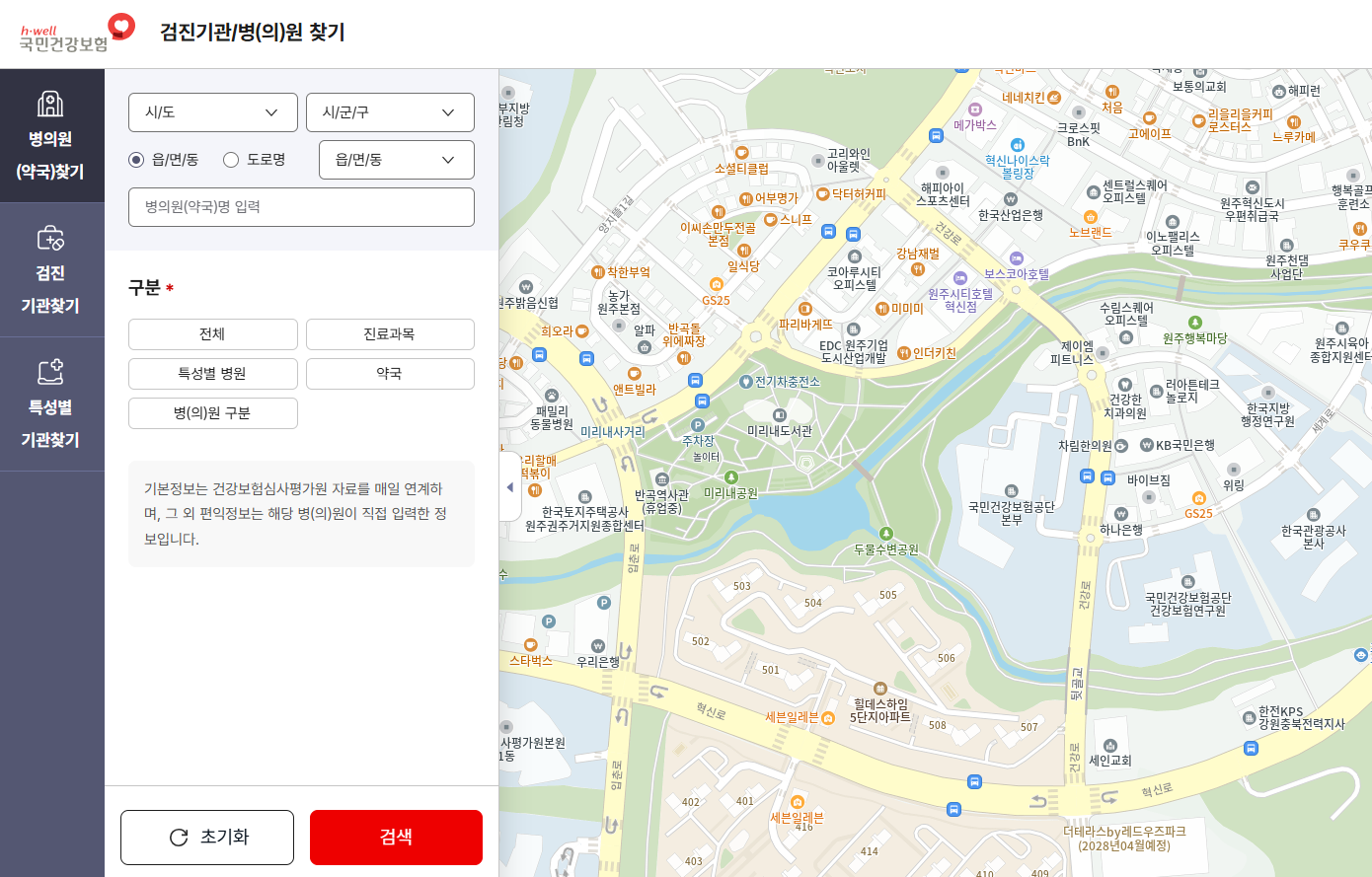Image resolution: width=1372 pixels, height=877 pixels.
Task: Open the 검진 기관찾기 sidebar tab
Action: [51, 270]
